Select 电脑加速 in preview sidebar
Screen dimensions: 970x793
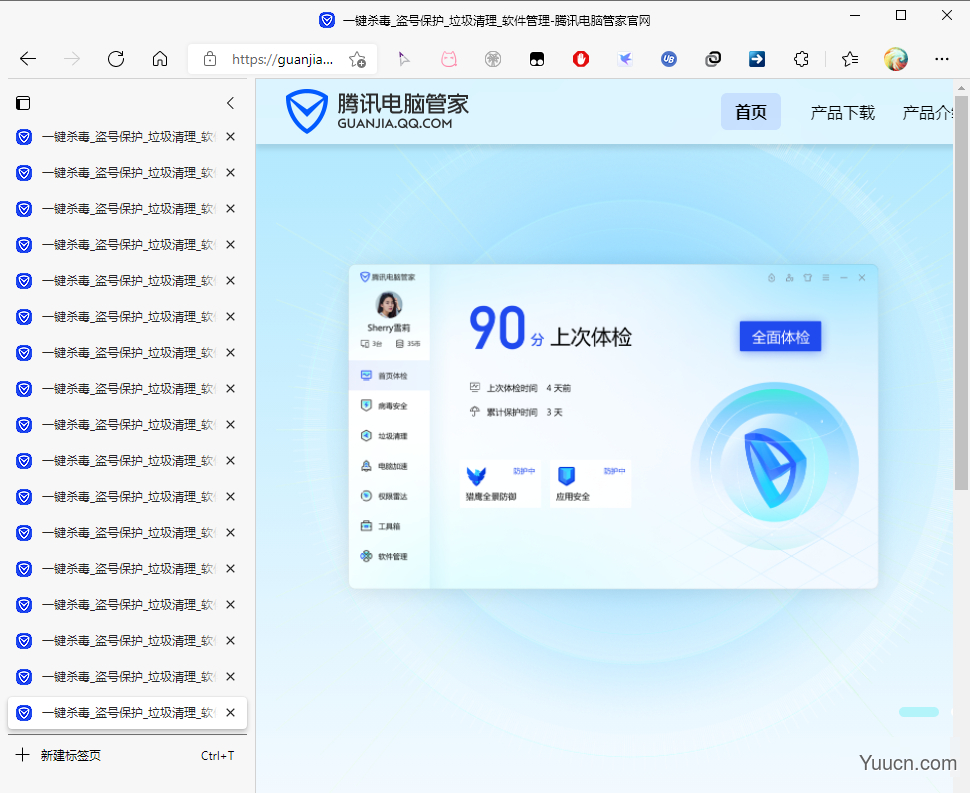[x=389, y=466]
